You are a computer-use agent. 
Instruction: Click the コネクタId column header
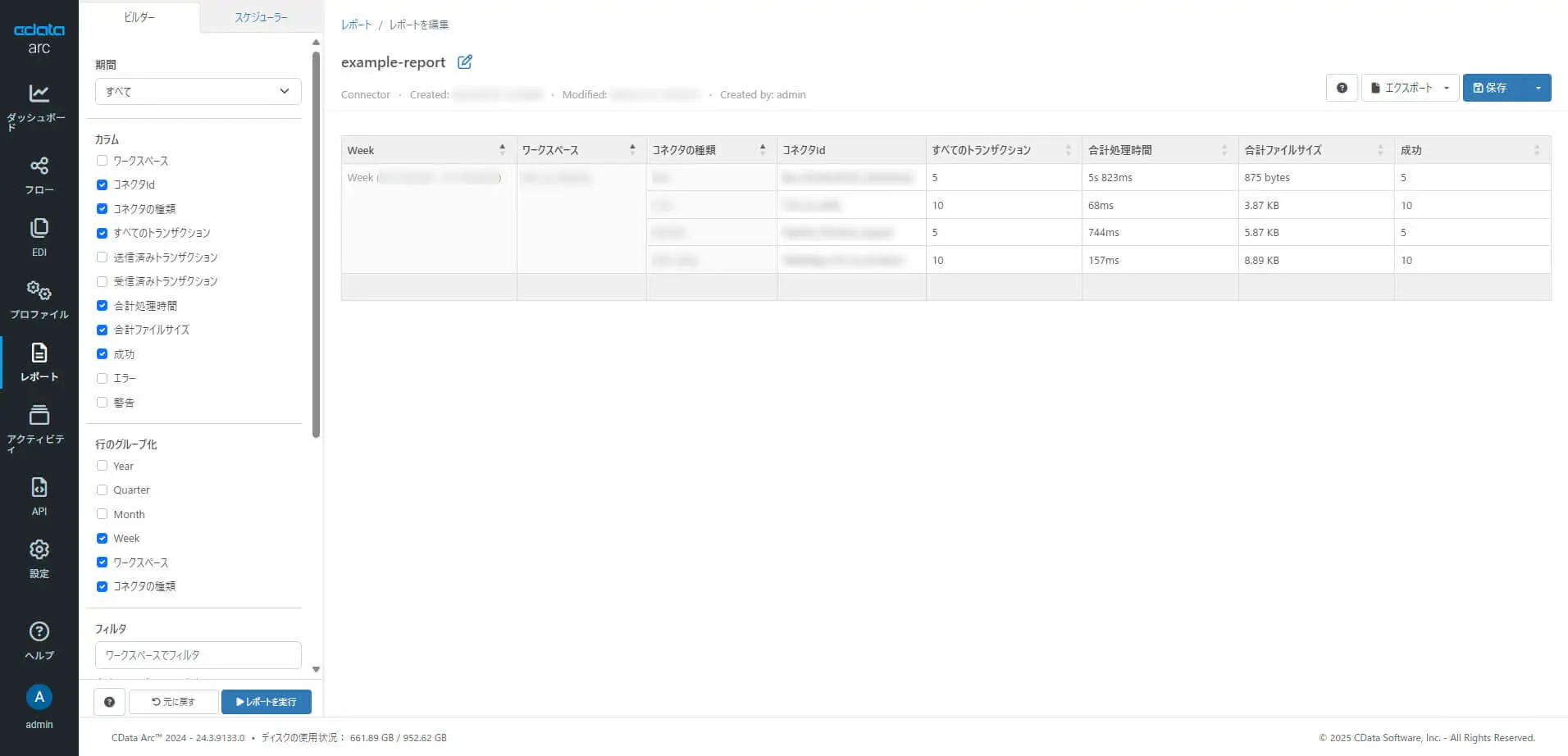coord(851,150)
